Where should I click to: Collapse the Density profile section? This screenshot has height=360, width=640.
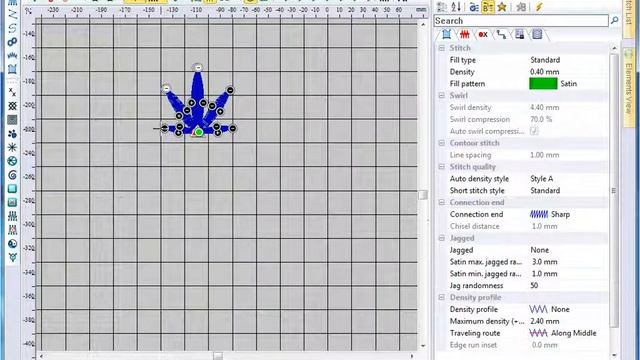(x=442, y=298)
